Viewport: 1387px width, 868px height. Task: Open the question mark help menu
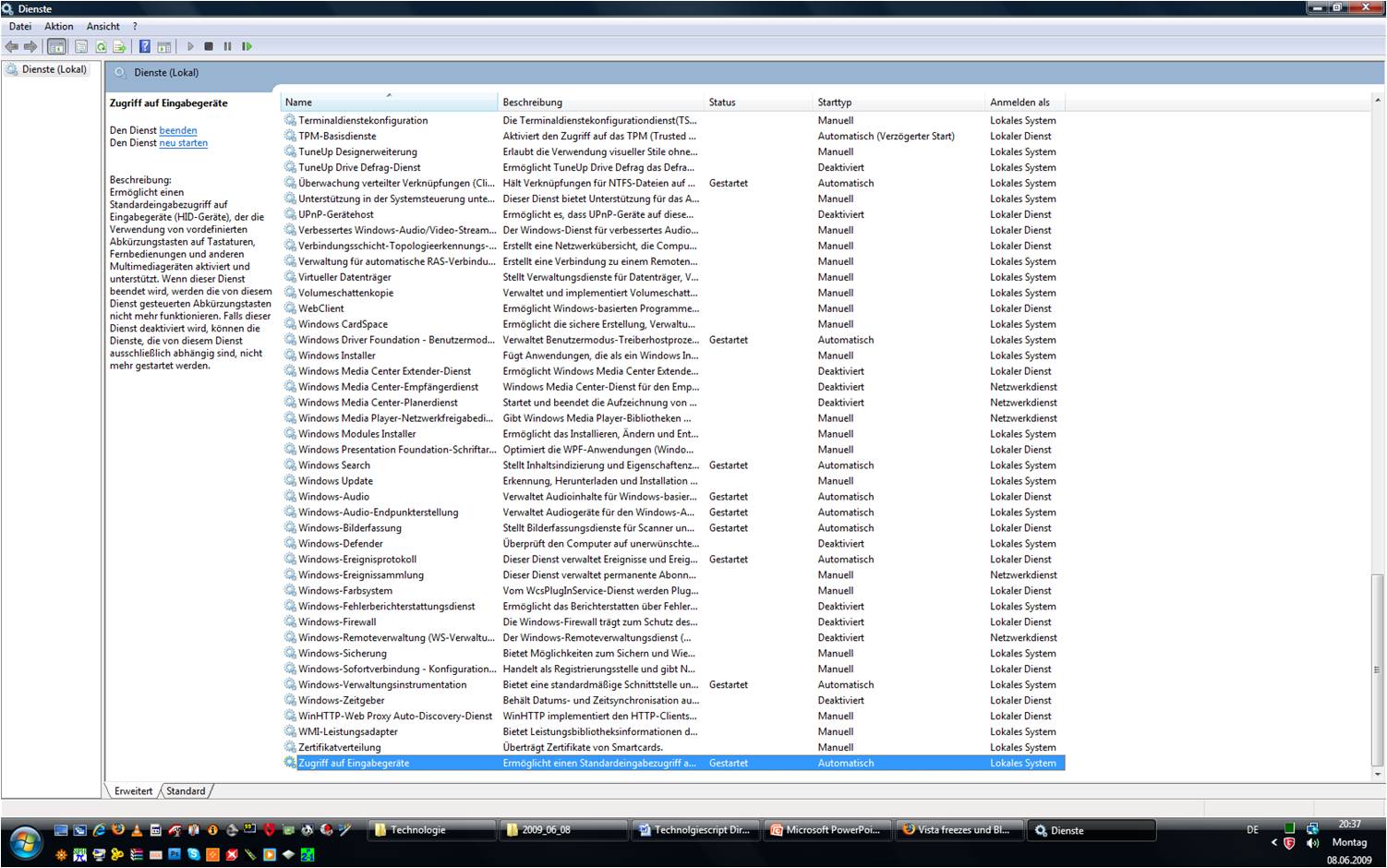[x=135, y=26]
